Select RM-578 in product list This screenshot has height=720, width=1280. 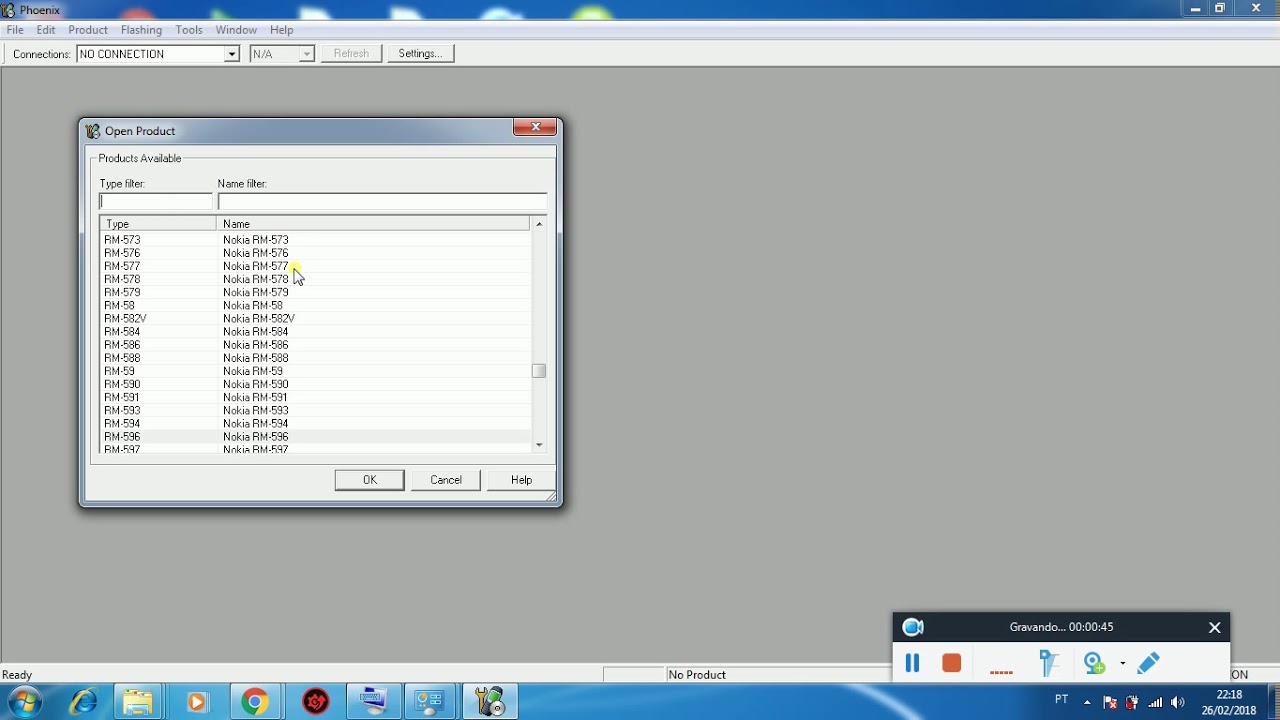coord(315,279)
